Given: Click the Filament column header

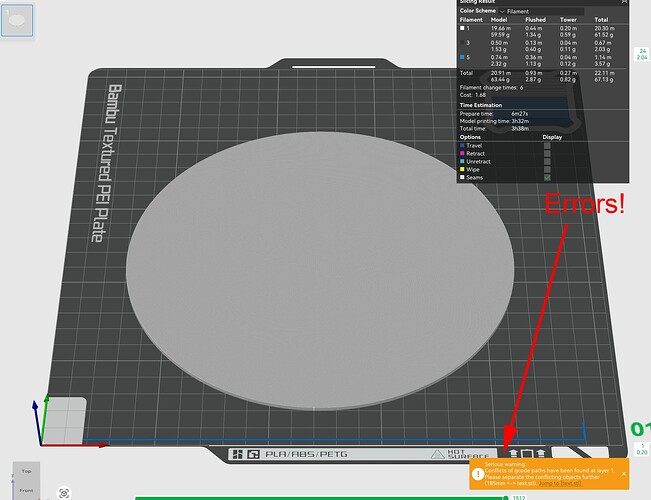Looking at the screenshot, I should pos(471,20).
